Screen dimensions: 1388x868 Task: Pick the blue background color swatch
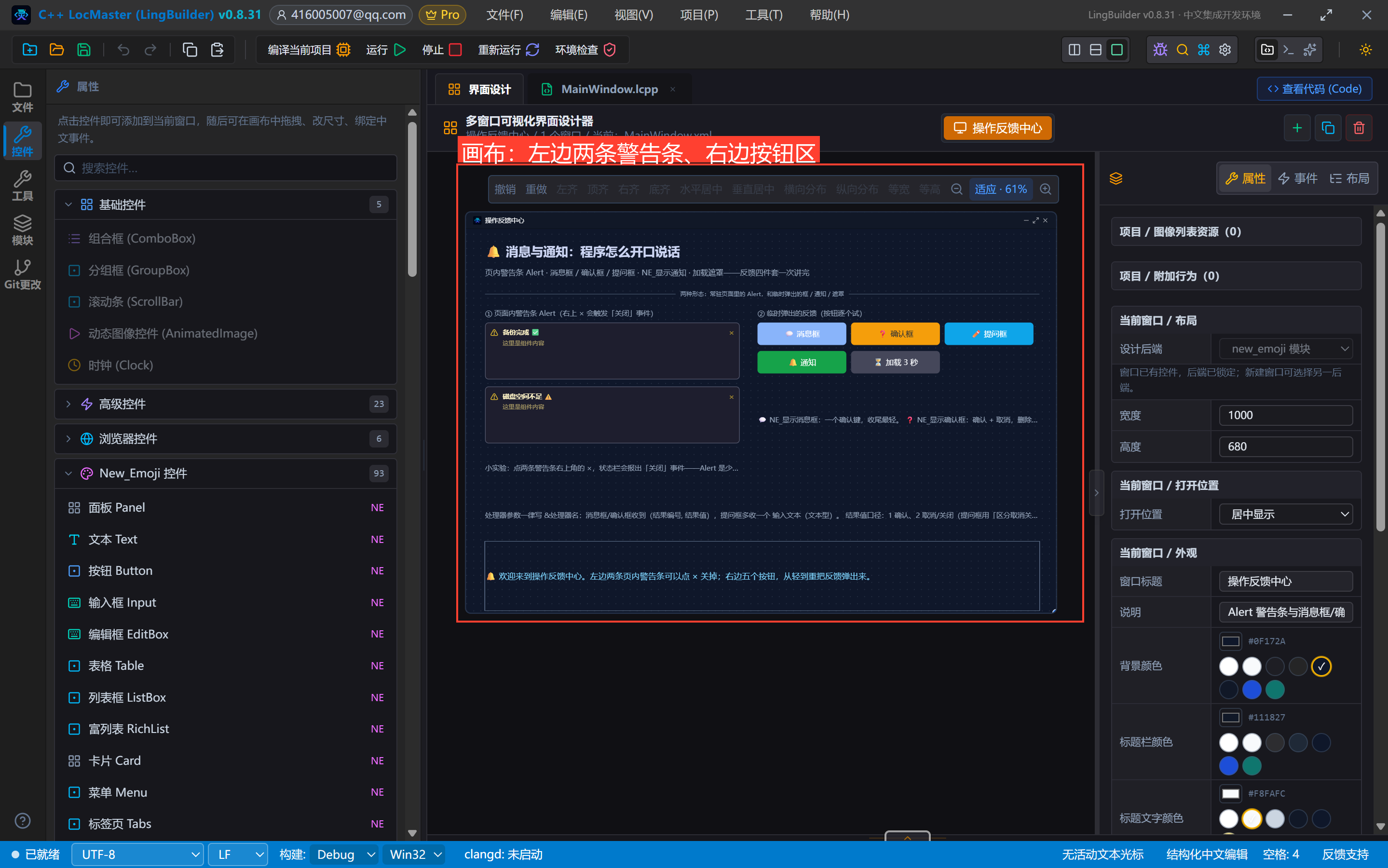pyautogui.click(x=1252, y=690)
